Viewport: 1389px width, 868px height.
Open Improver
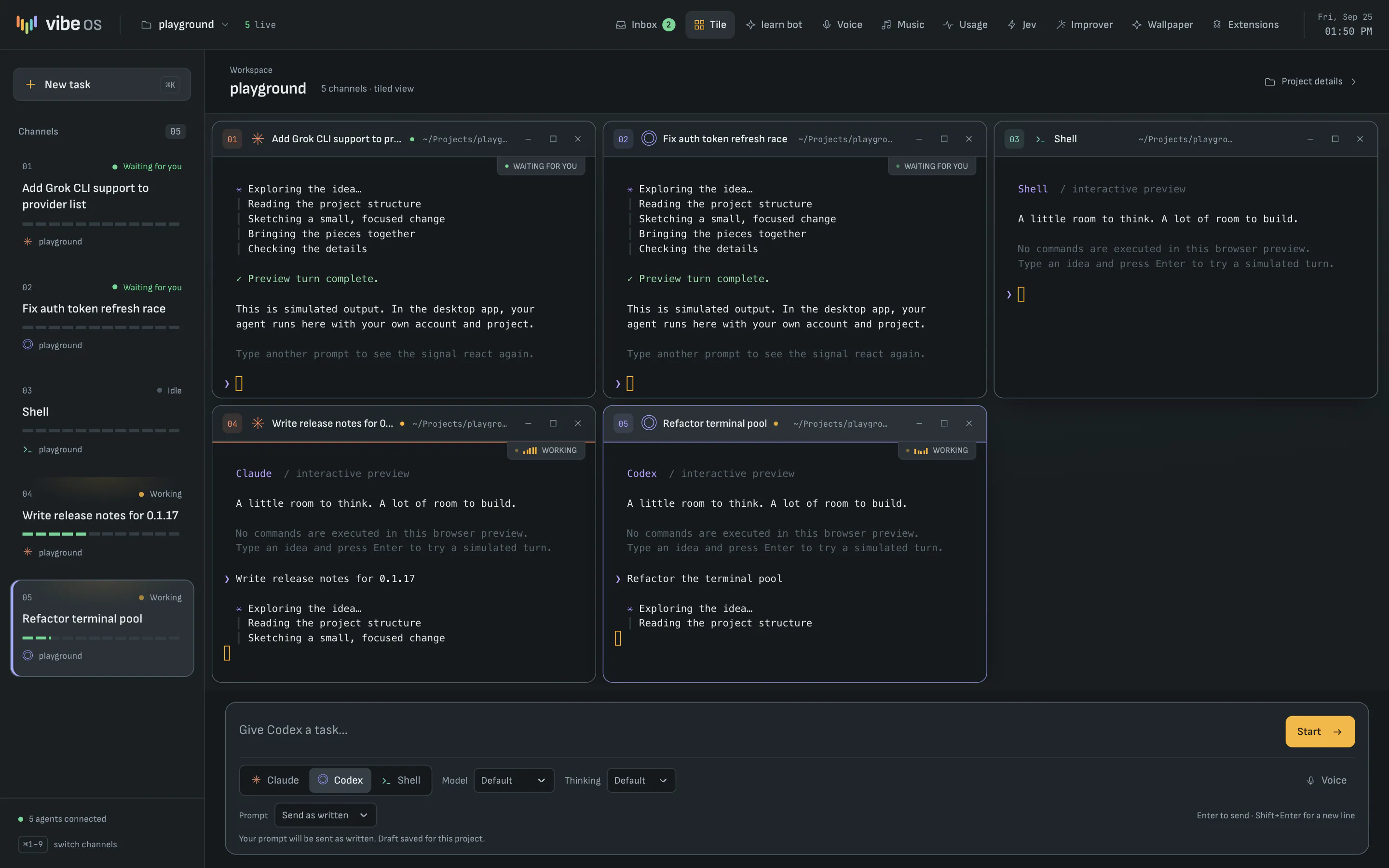pyautogui.click(x=1084, y=25)
